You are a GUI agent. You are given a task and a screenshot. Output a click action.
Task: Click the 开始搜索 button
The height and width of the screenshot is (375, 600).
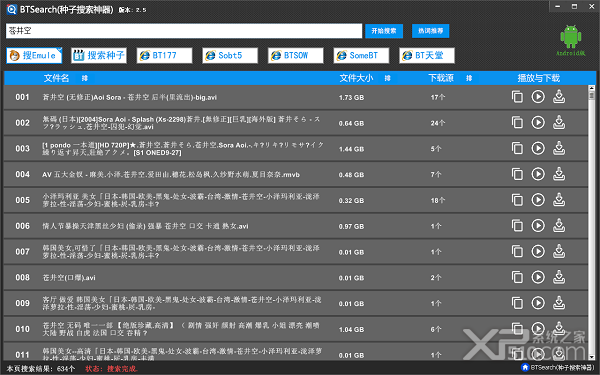(x=384, y=31)
